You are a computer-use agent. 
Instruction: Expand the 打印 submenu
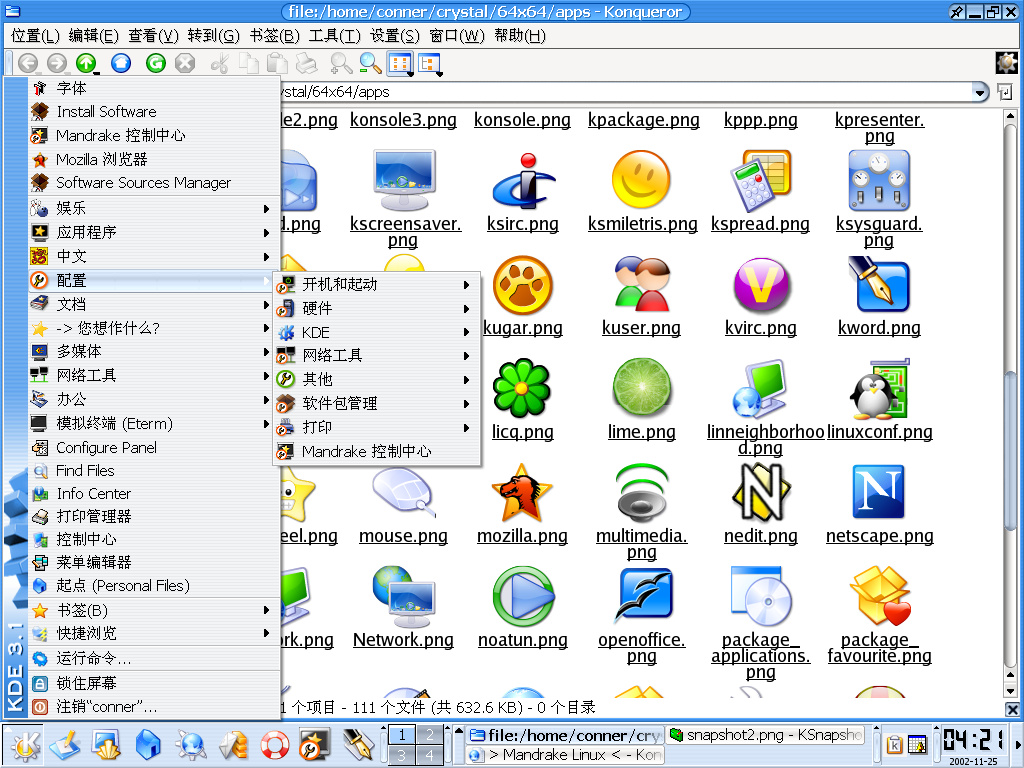point(376,428)
